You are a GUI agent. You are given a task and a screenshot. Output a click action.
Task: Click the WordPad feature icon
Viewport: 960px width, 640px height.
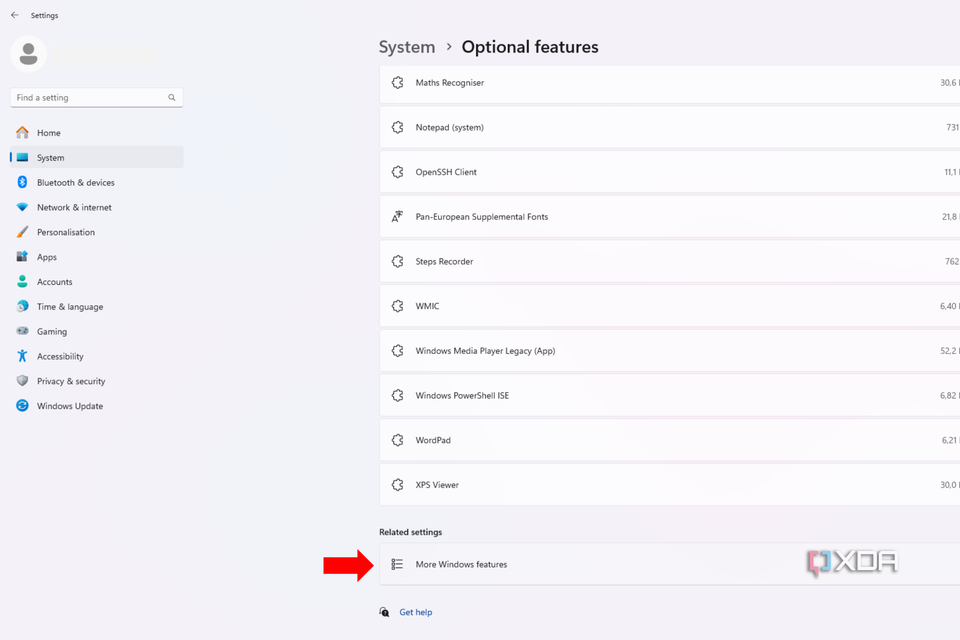397,440
